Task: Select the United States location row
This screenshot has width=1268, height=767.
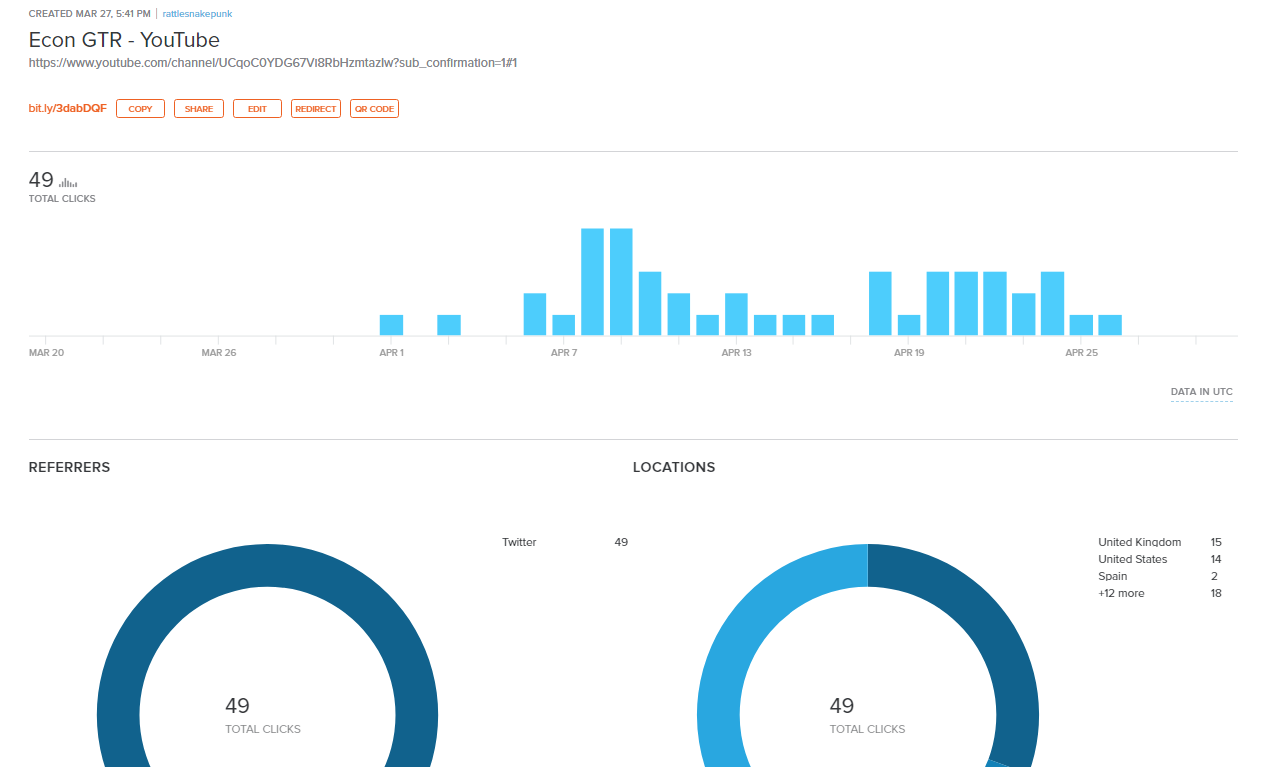Action: [1160, 559]
